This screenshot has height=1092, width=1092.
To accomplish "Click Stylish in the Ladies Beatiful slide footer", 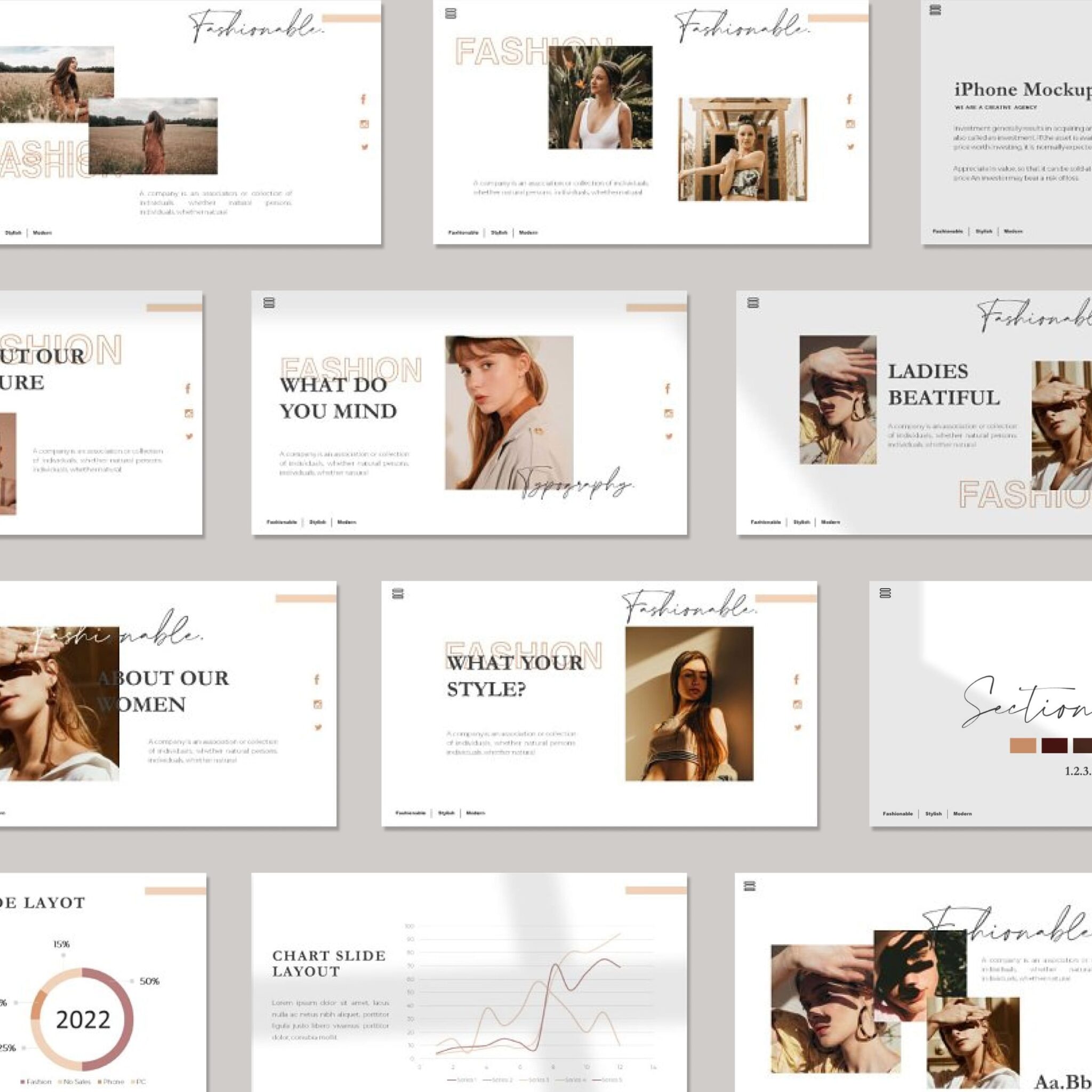I will pos(801,522).
